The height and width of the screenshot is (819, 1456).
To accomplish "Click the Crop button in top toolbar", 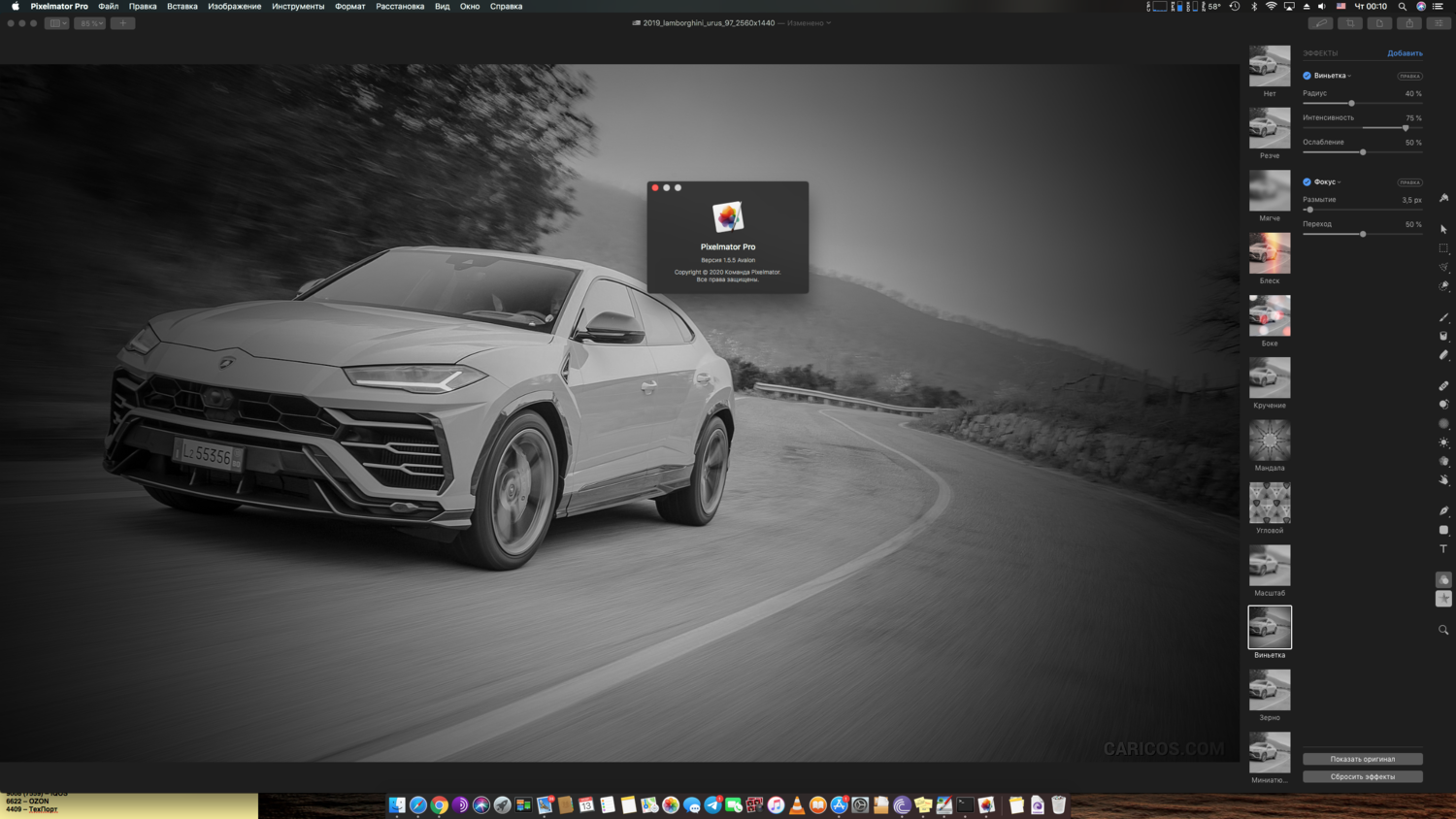I will [x=1350, y=23].
